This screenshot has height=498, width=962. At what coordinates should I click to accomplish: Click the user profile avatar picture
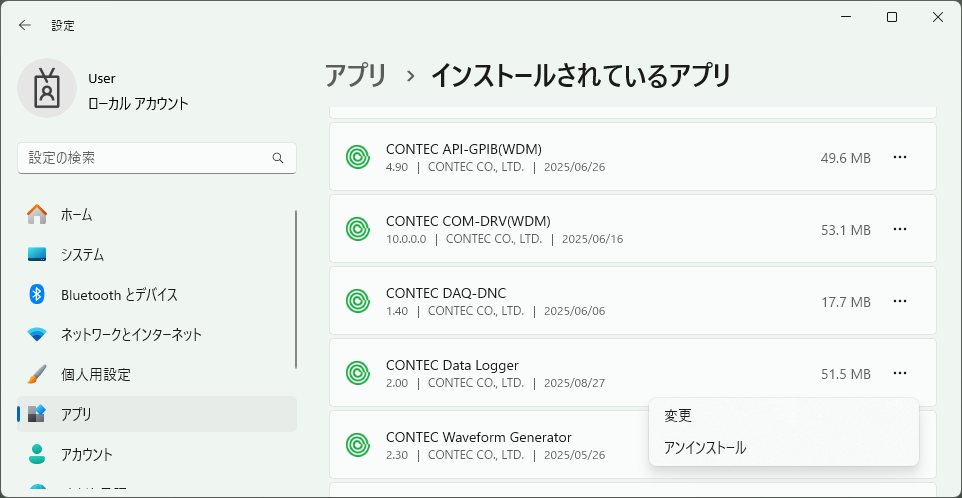(x=47, y=88)
